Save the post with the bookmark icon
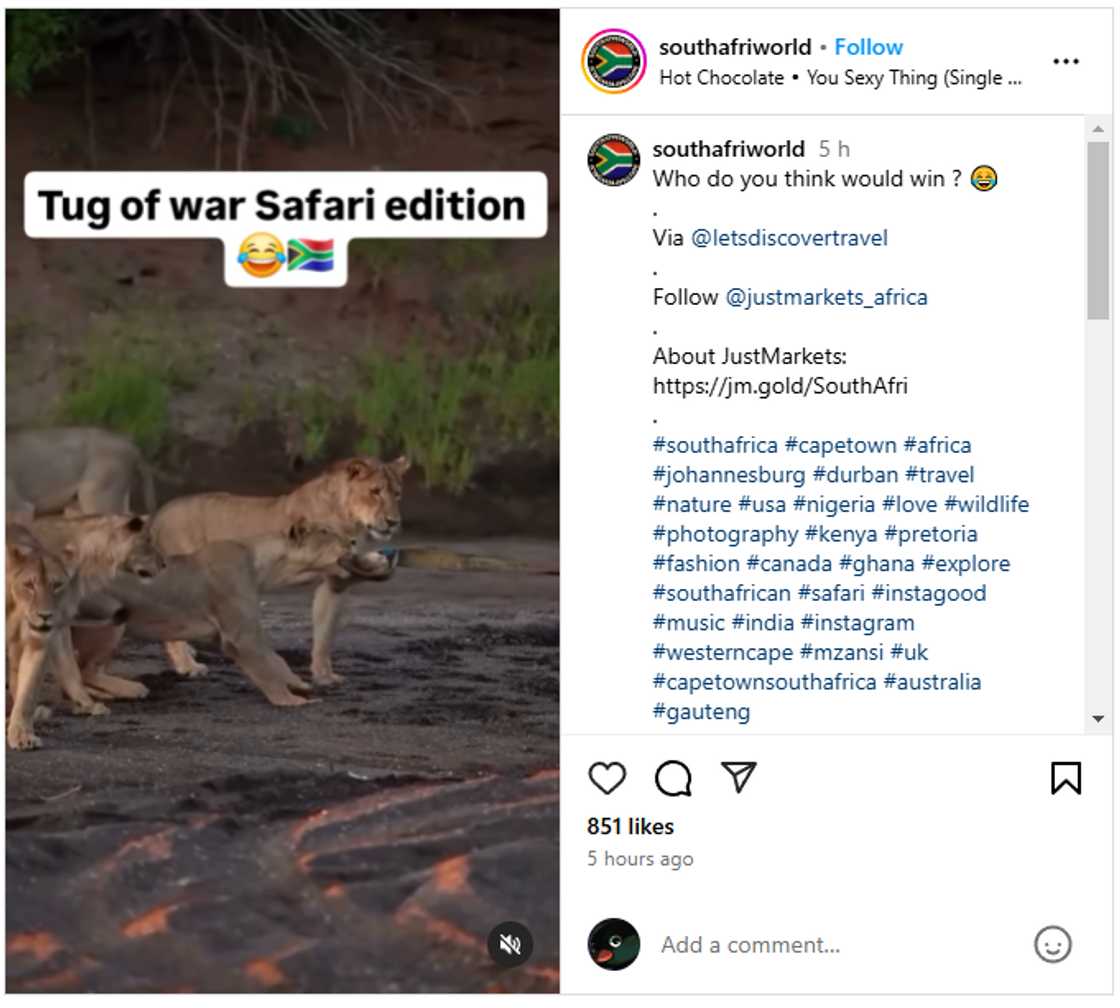Viewport: 1120px width, 1008px height. click(1066, 778)
